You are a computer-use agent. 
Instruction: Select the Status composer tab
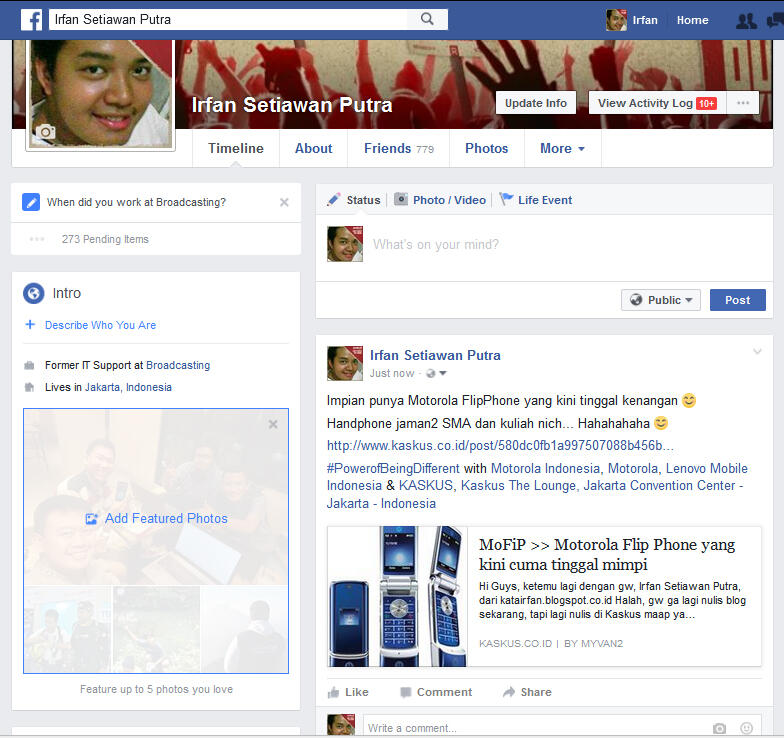pyautogui.click(x=354, y=200)
